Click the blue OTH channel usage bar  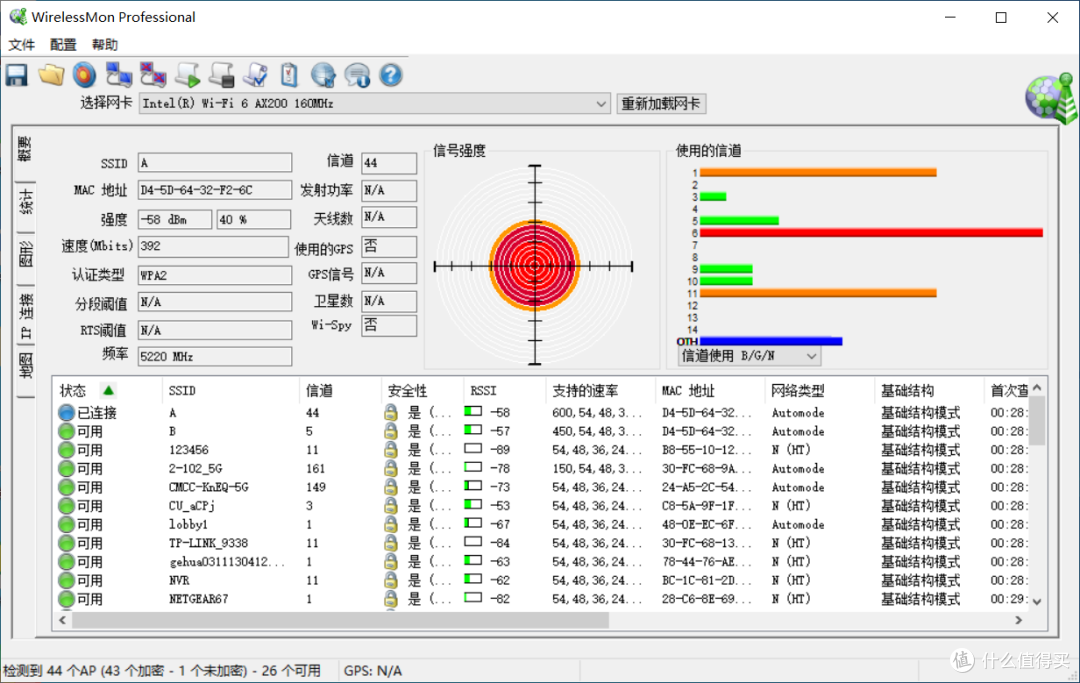click(x=771, y=341)
